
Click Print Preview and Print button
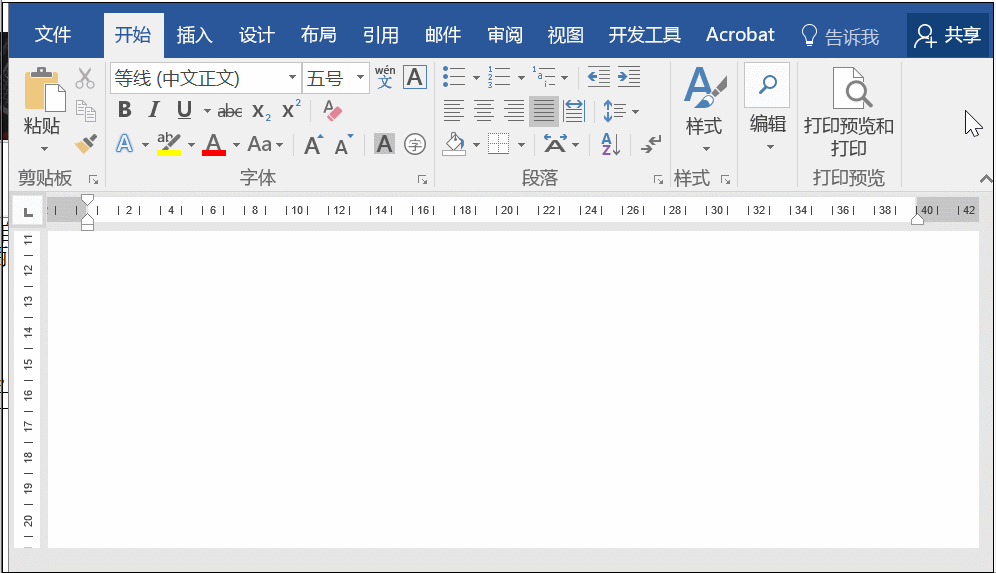coord(849,112)
